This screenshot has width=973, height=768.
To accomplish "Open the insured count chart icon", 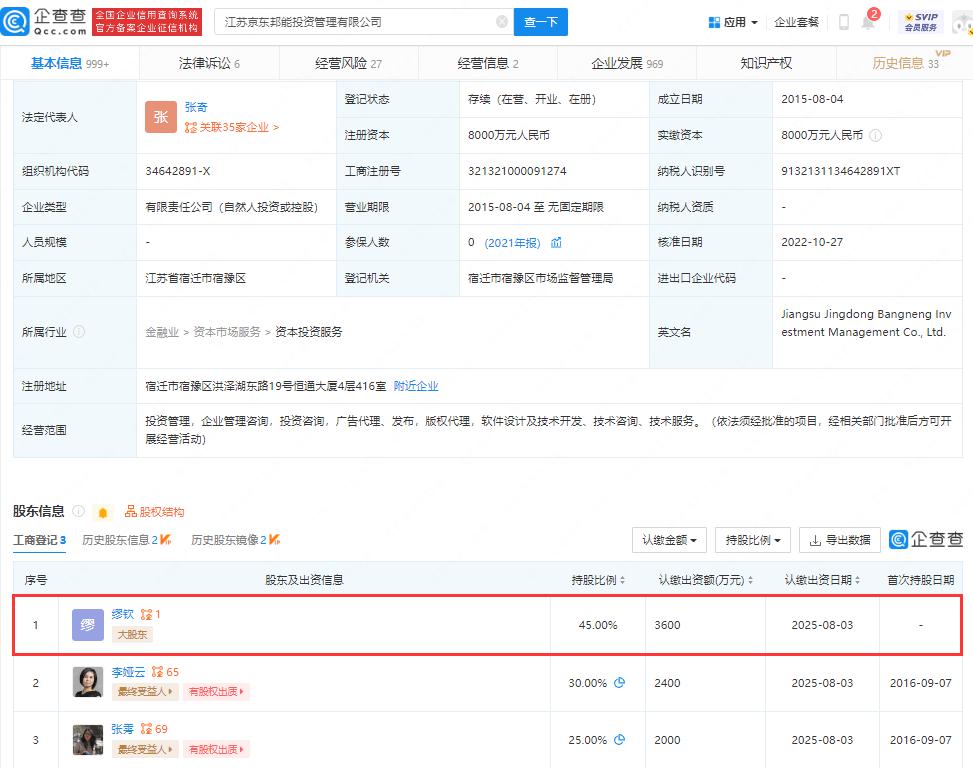I will click(556, 243).
